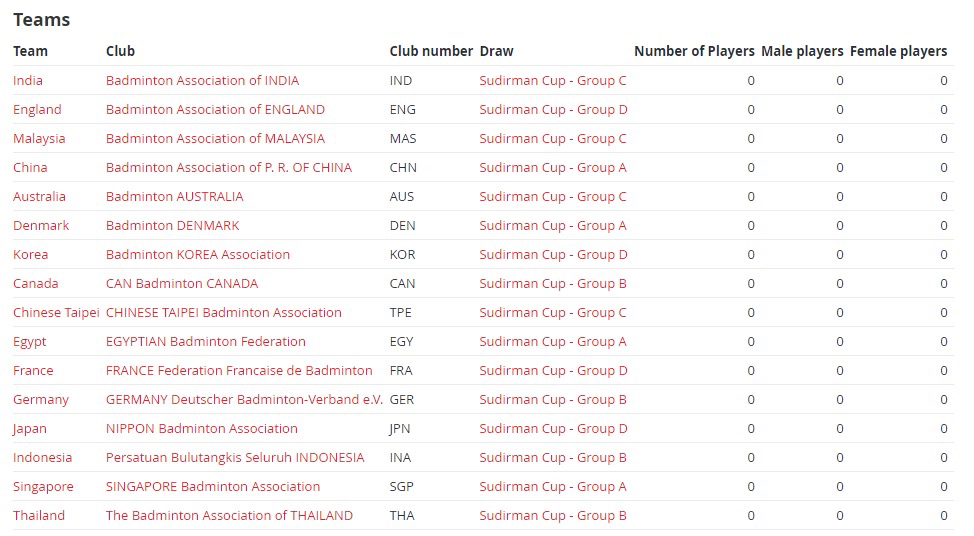Open the Denmark team link

41,225
